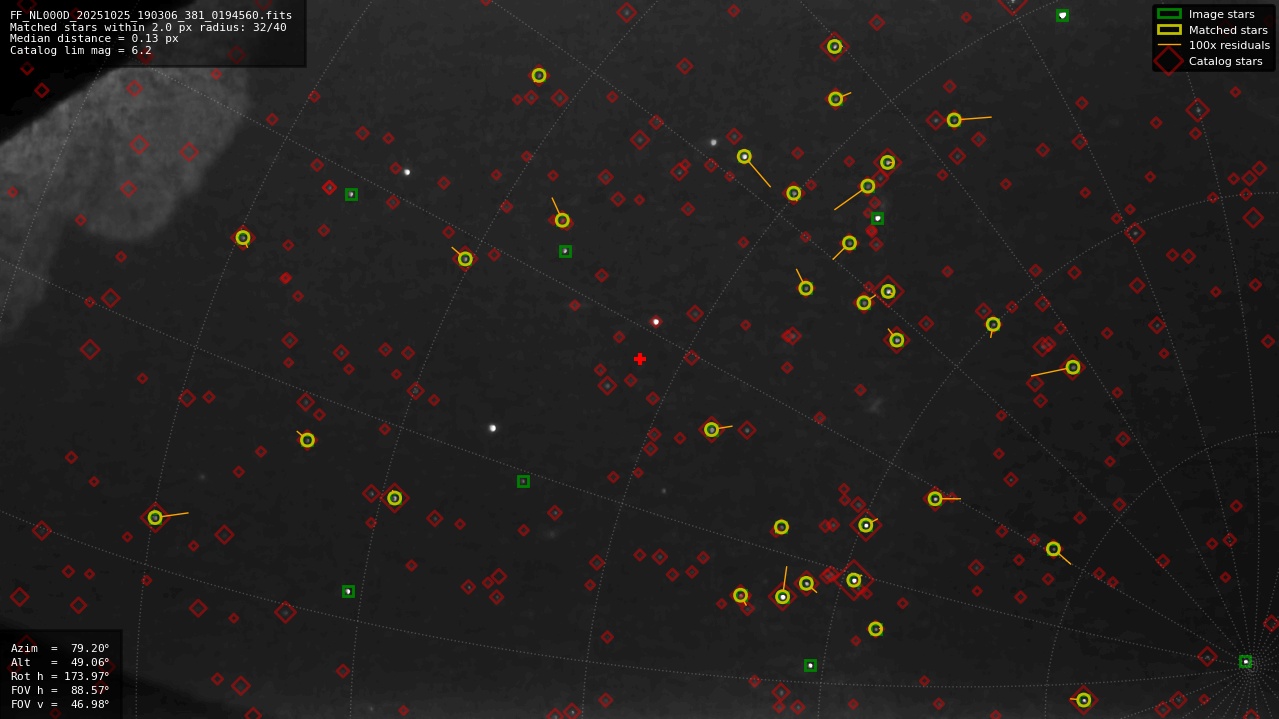
Task: Click the 'Matched stars' legend label
Action: pyautogui.click(x=1228, y=30)
